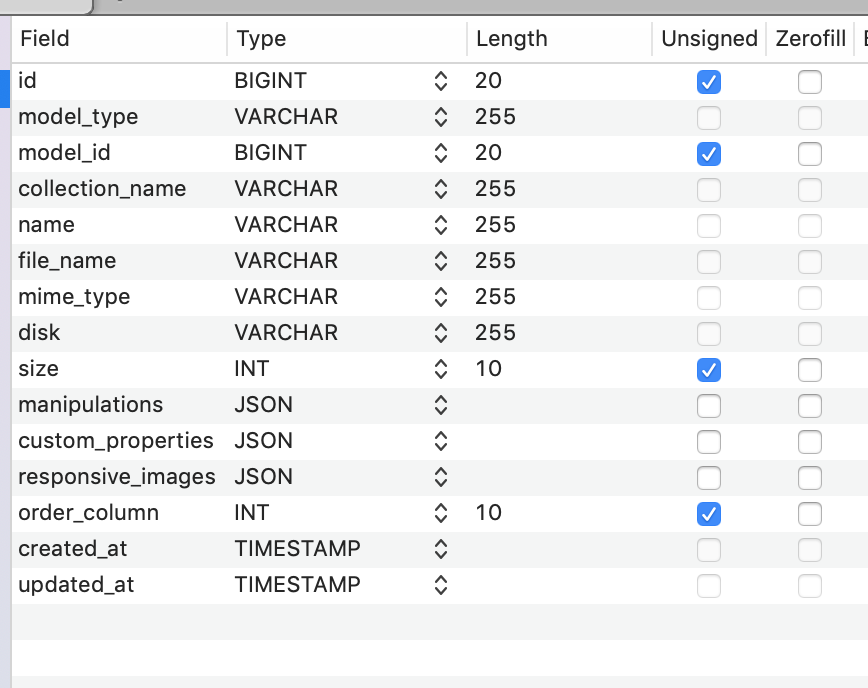This screenshot has height=688, width=868.
Task: Select the collection_name field name cell
Action: pos(102,189)
